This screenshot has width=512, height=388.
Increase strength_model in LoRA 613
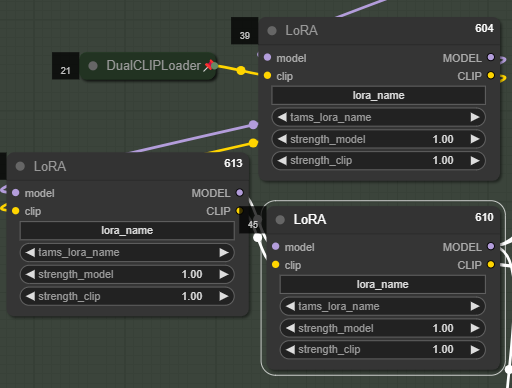[224, 274]
